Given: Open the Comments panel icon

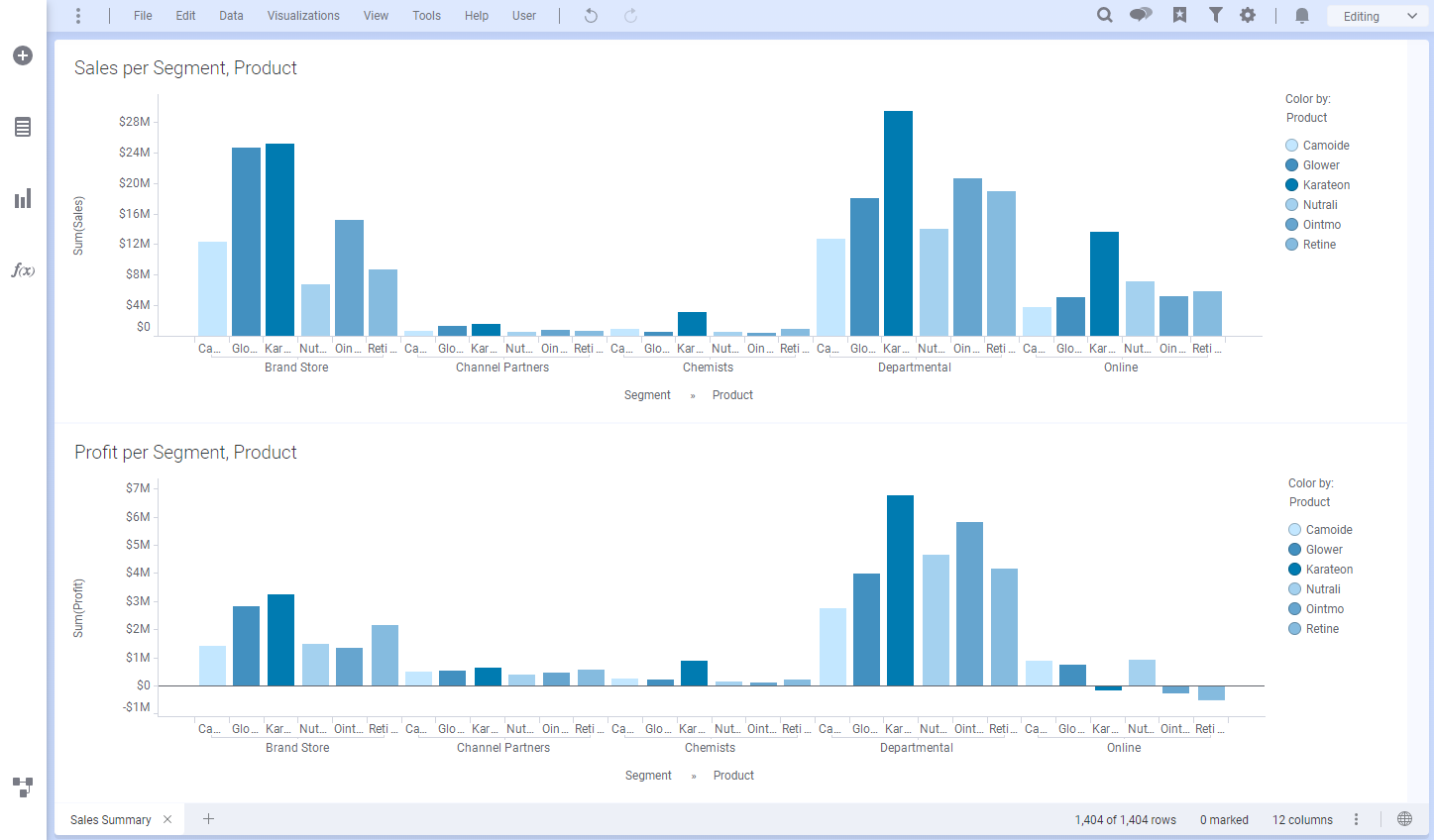Looking at the screenshot, I should click(1140, 15).
